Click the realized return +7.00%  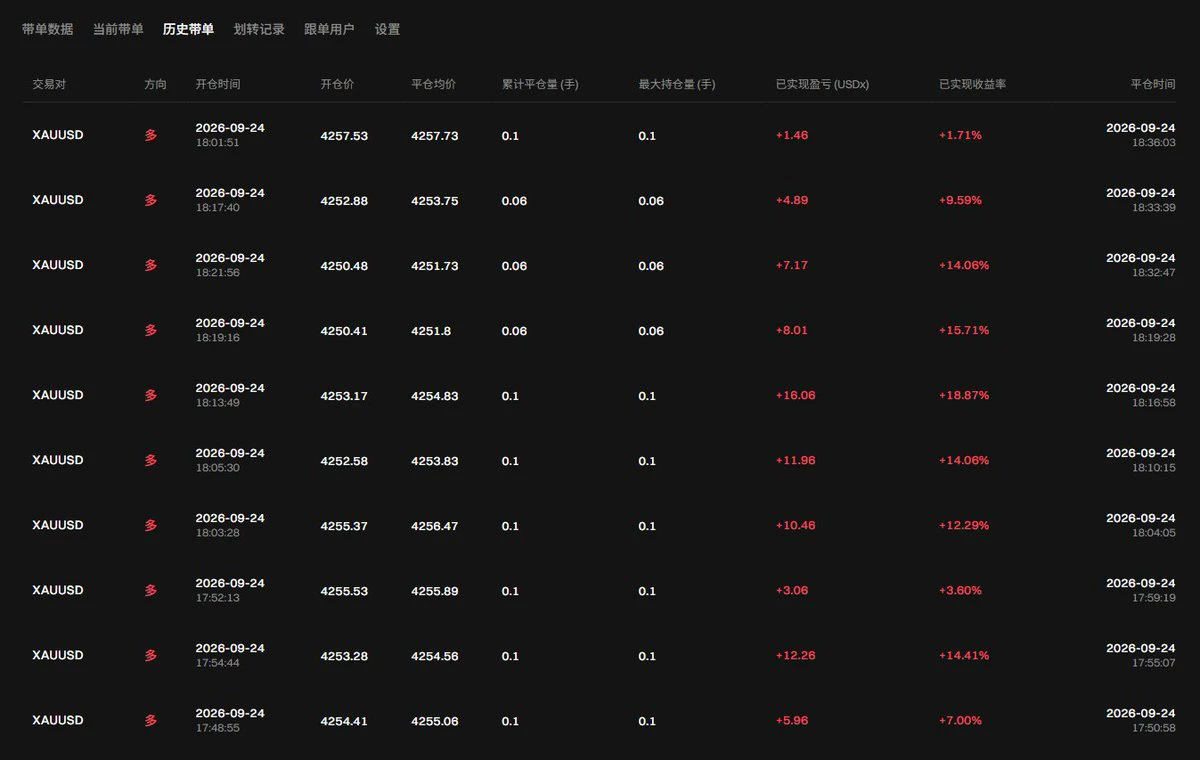tap(960, 721)
